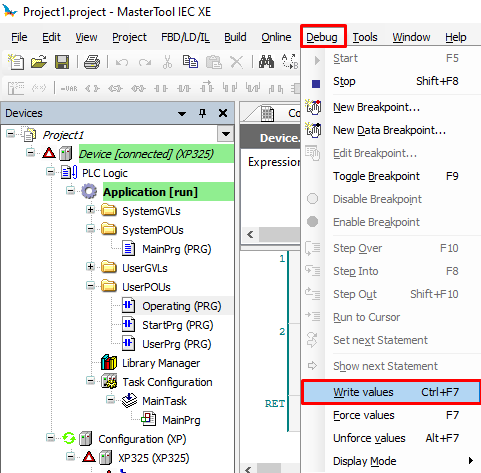Pin the Devices panel with pushpin
The height and width of the screenshot is (473, 481).
click(202, 113)
